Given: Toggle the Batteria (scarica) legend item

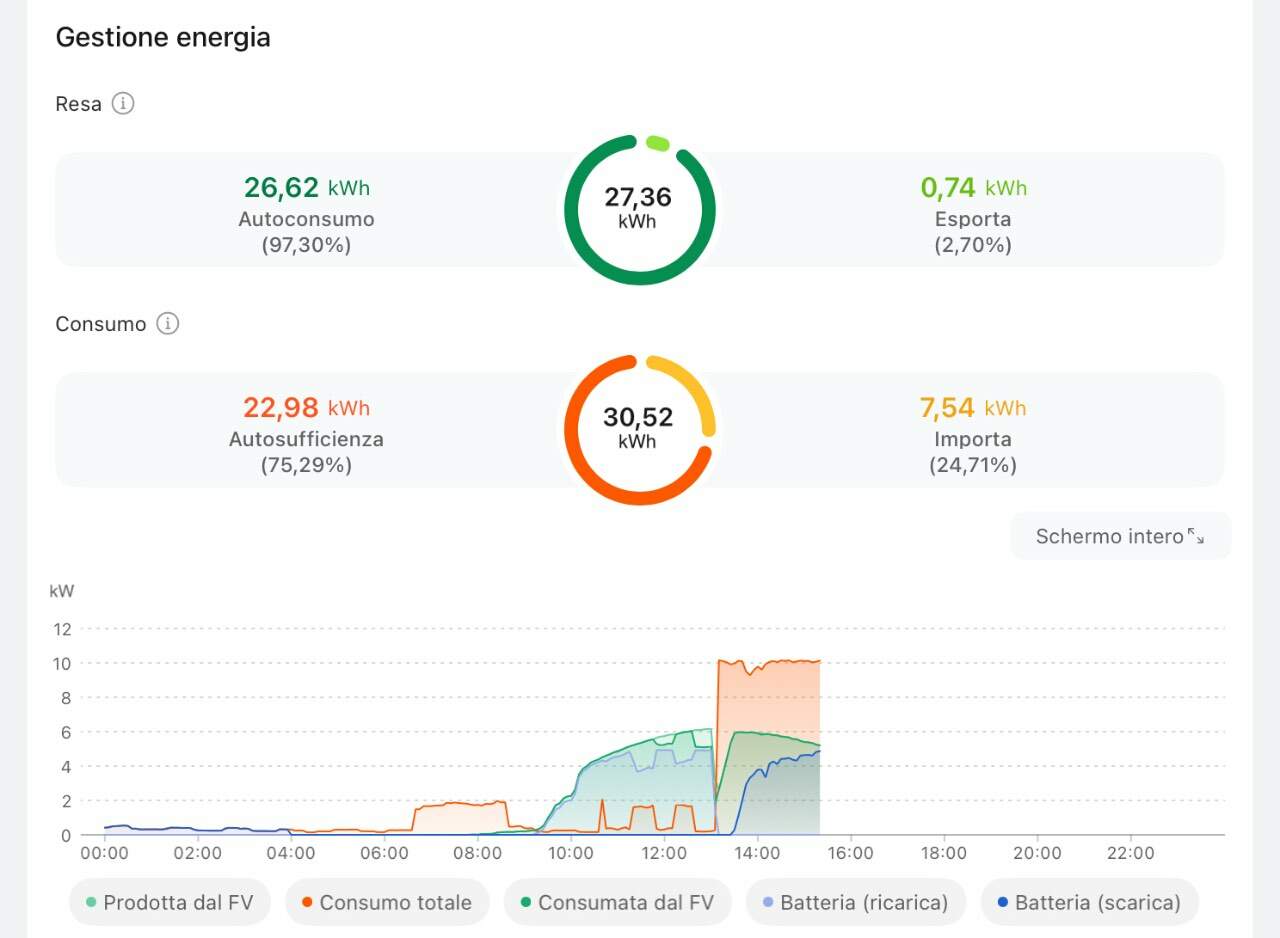Looking at the screenshot, I should tap(1089, 902).
